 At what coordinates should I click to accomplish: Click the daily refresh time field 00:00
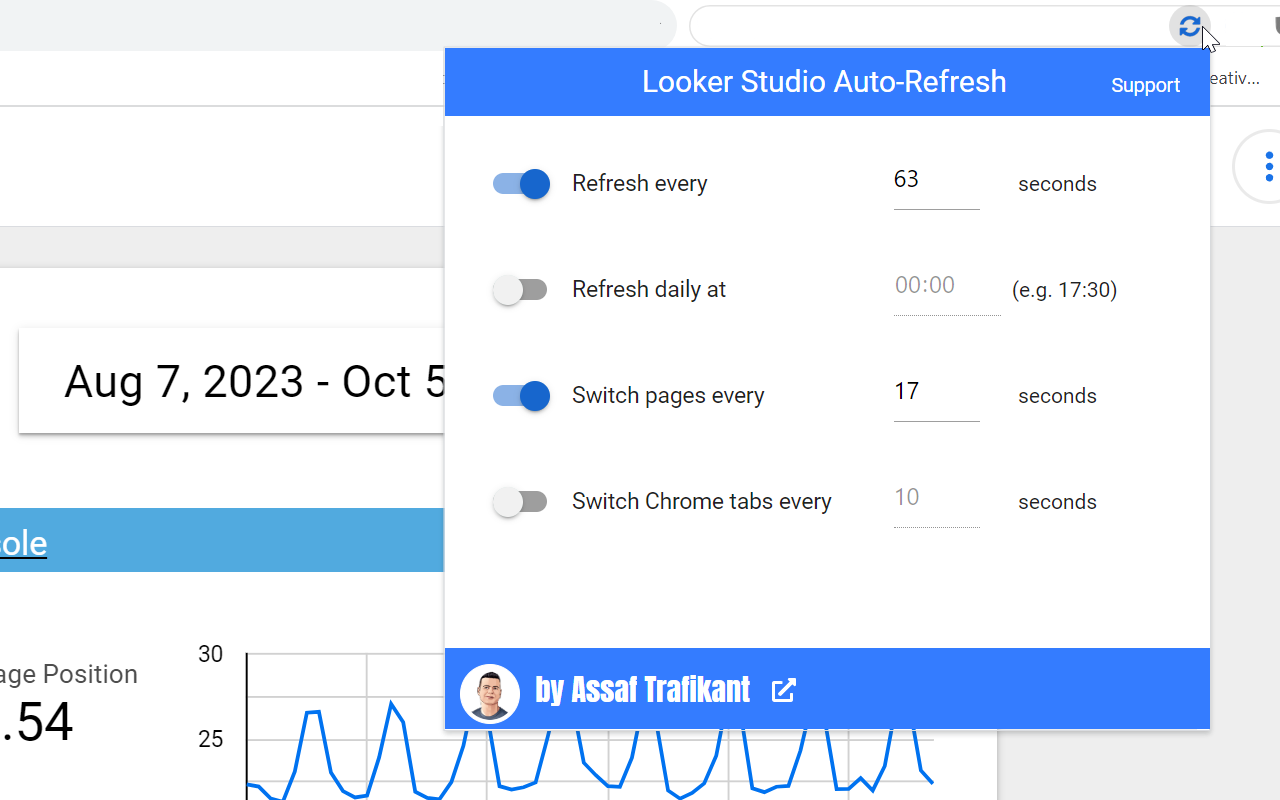click(945, 287)
